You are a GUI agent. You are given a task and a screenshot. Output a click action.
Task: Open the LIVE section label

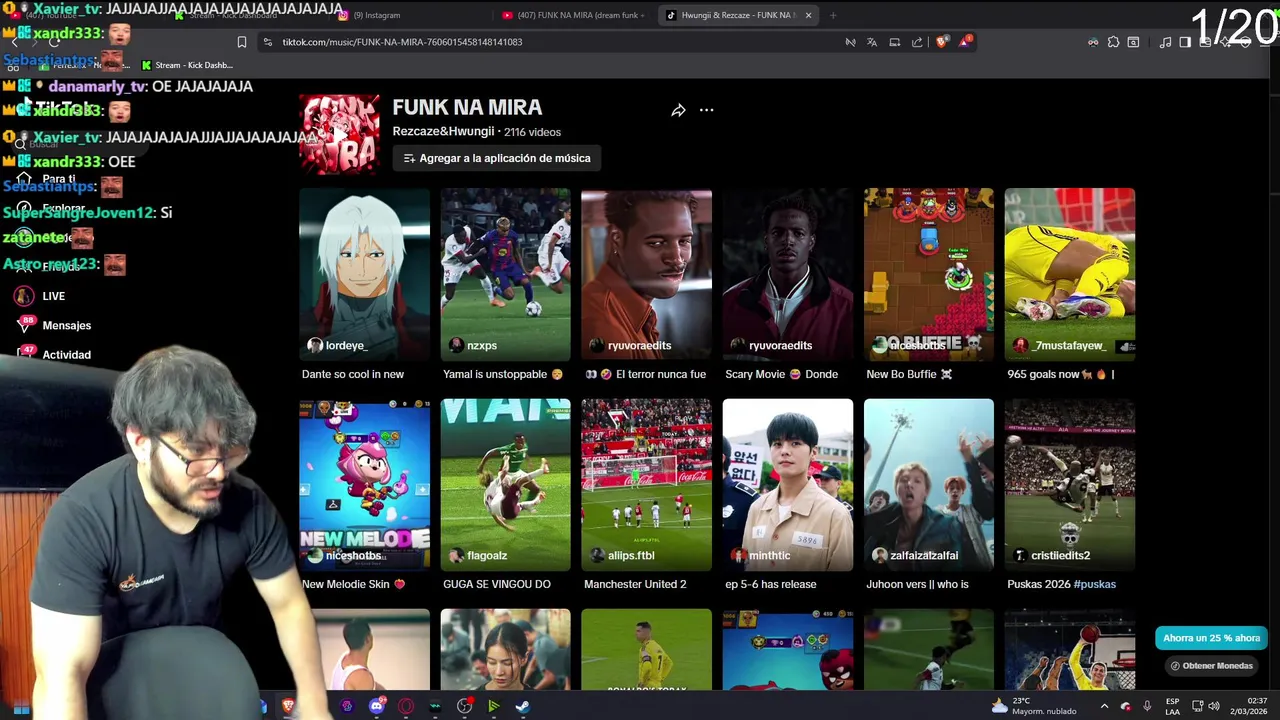coord(54,296)
